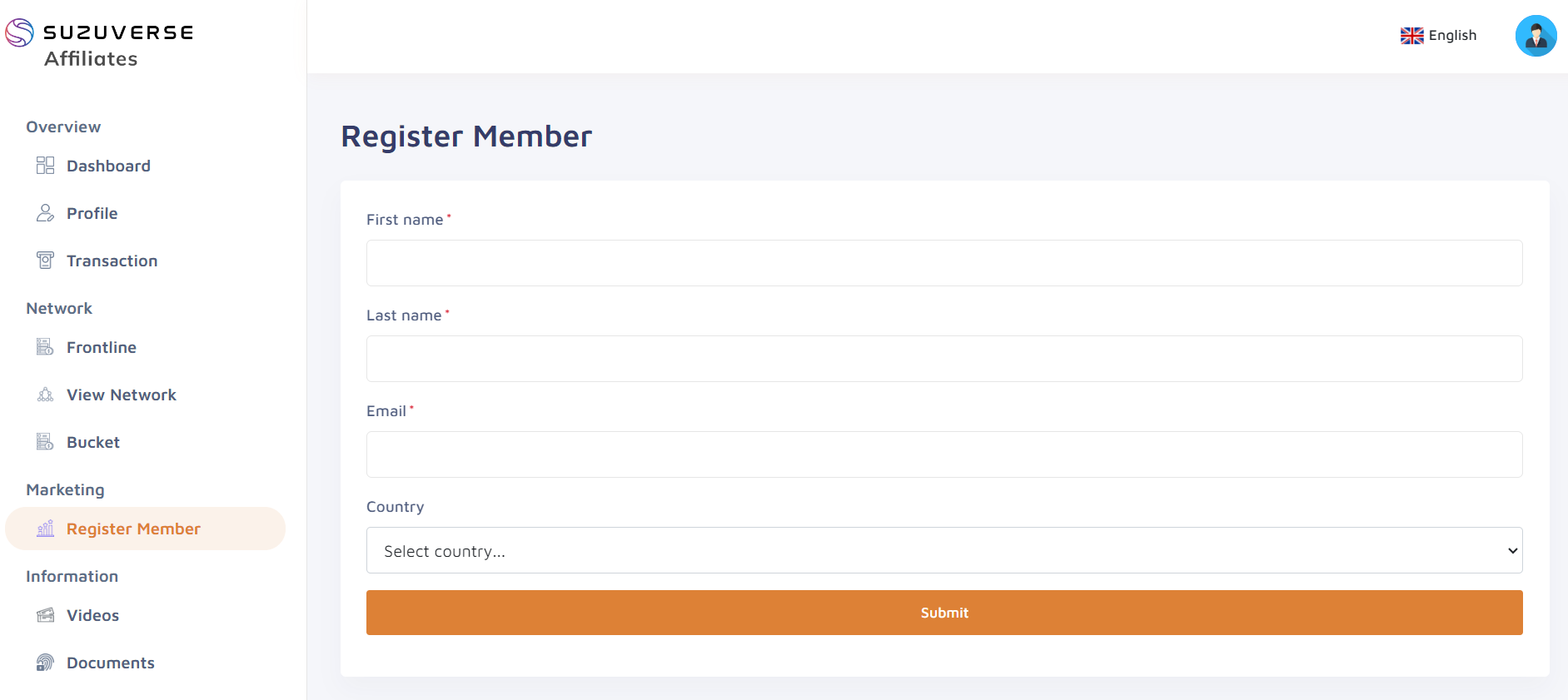Open the user avatar in header
This screenshot has height=700, width=1568.
coord(1536,36)
